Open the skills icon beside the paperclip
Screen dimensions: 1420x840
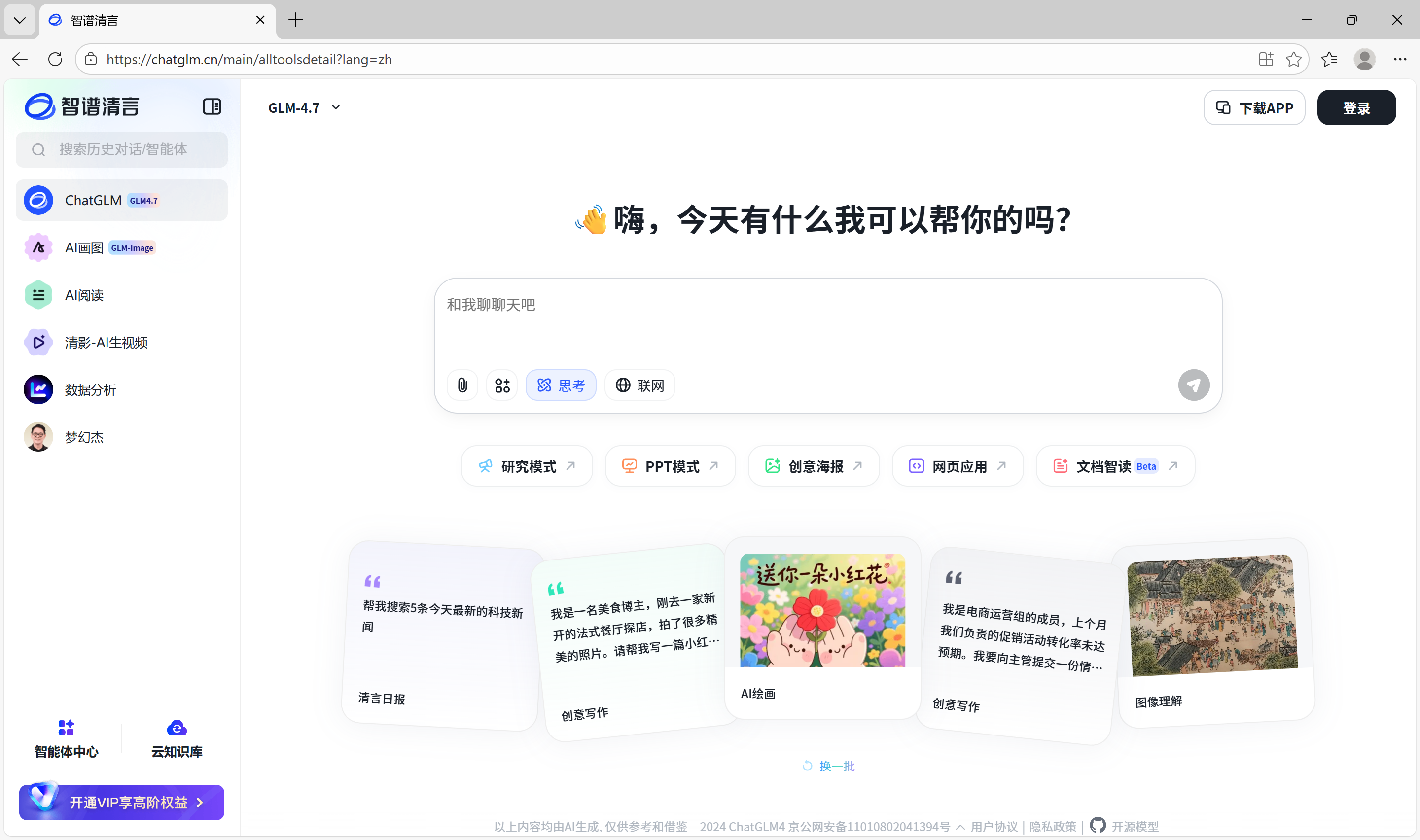(x=501, y=385)
